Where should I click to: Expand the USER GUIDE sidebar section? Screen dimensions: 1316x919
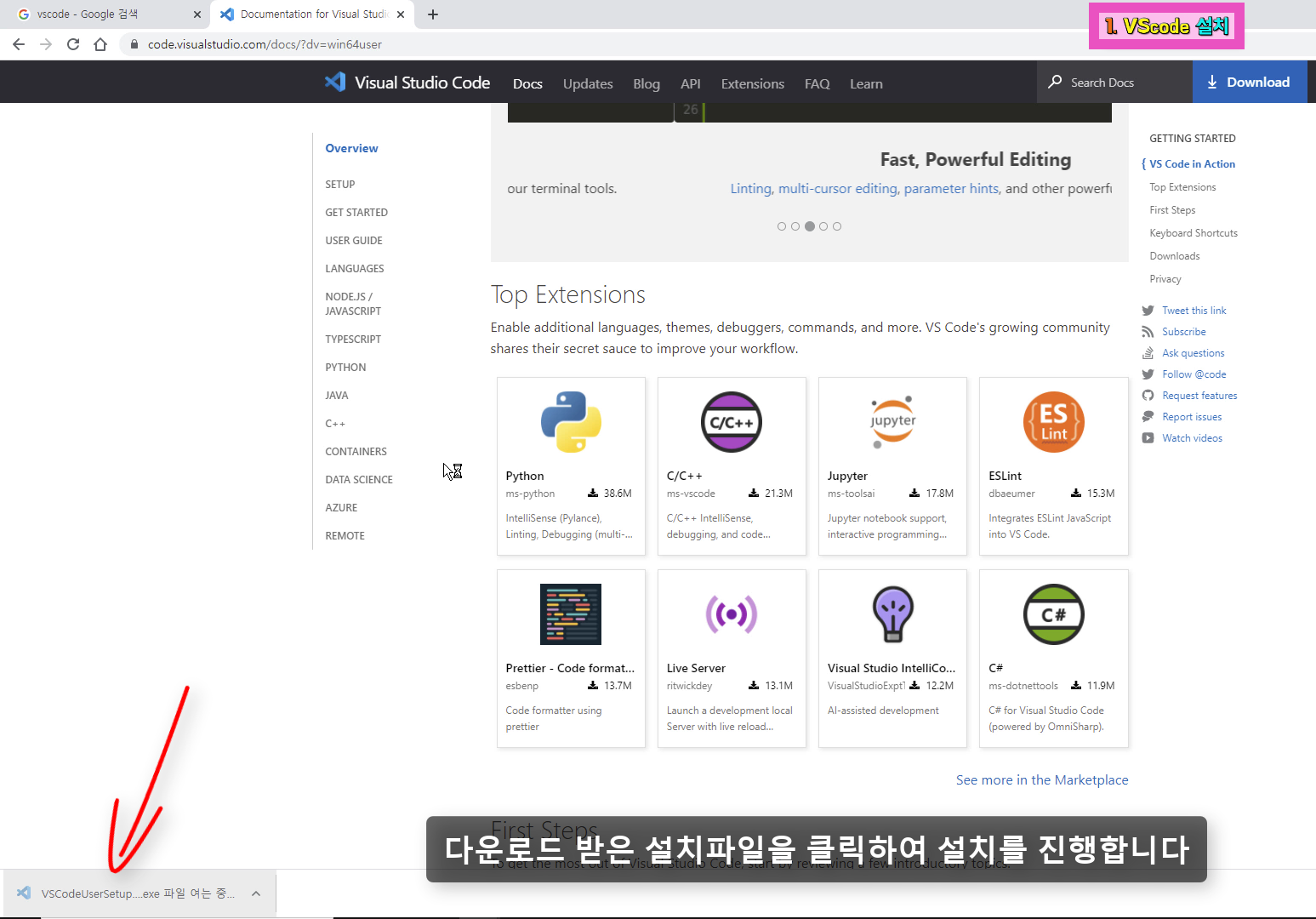354,241
